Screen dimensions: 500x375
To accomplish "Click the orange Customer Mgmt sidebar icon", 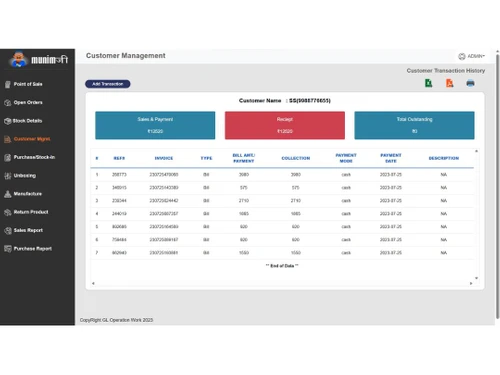I will pos(8,139).
